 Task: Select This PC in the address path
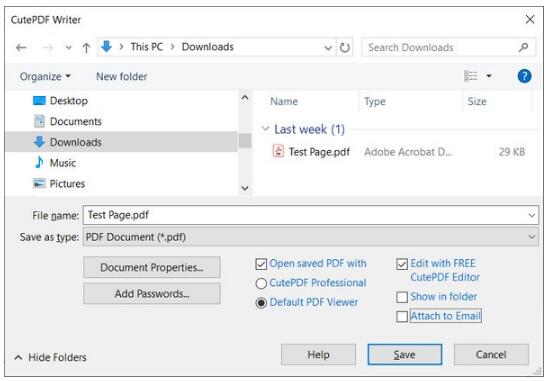coord(147,47)
